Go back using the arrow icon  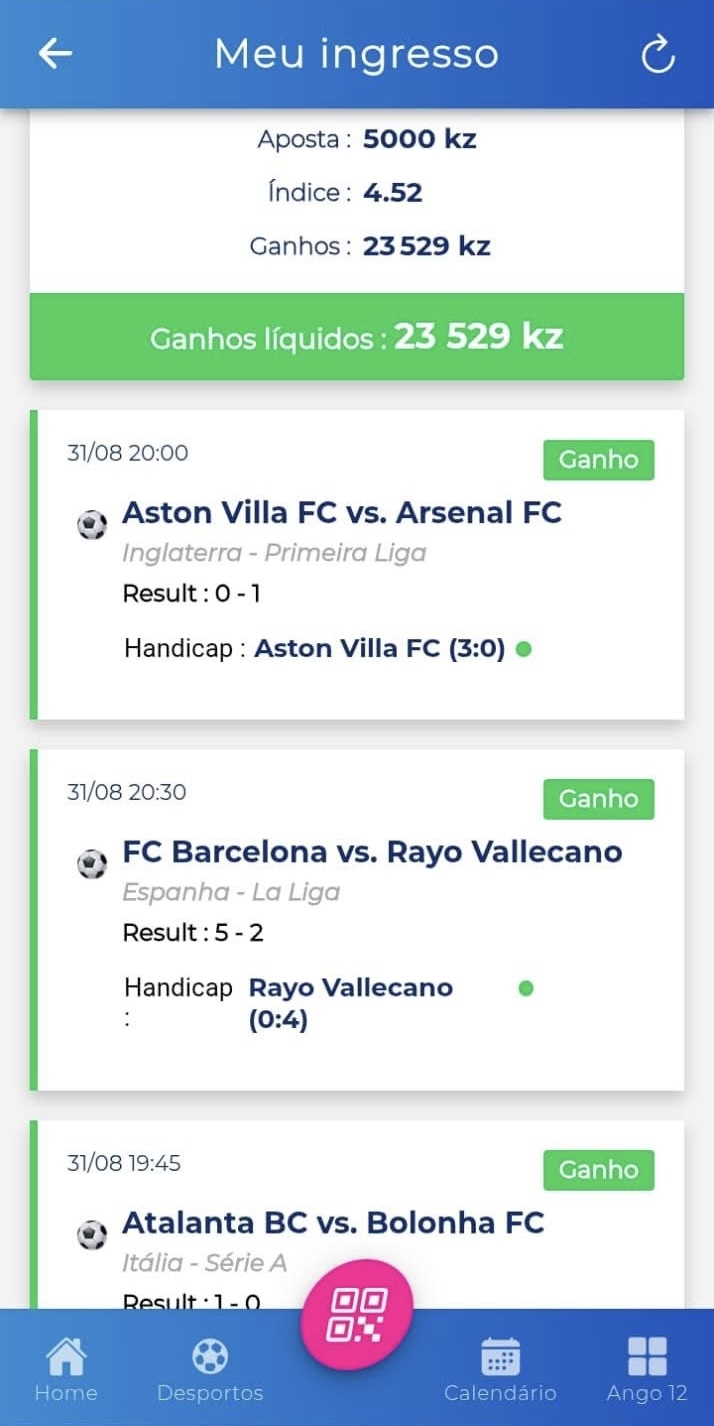pos(55,54)
